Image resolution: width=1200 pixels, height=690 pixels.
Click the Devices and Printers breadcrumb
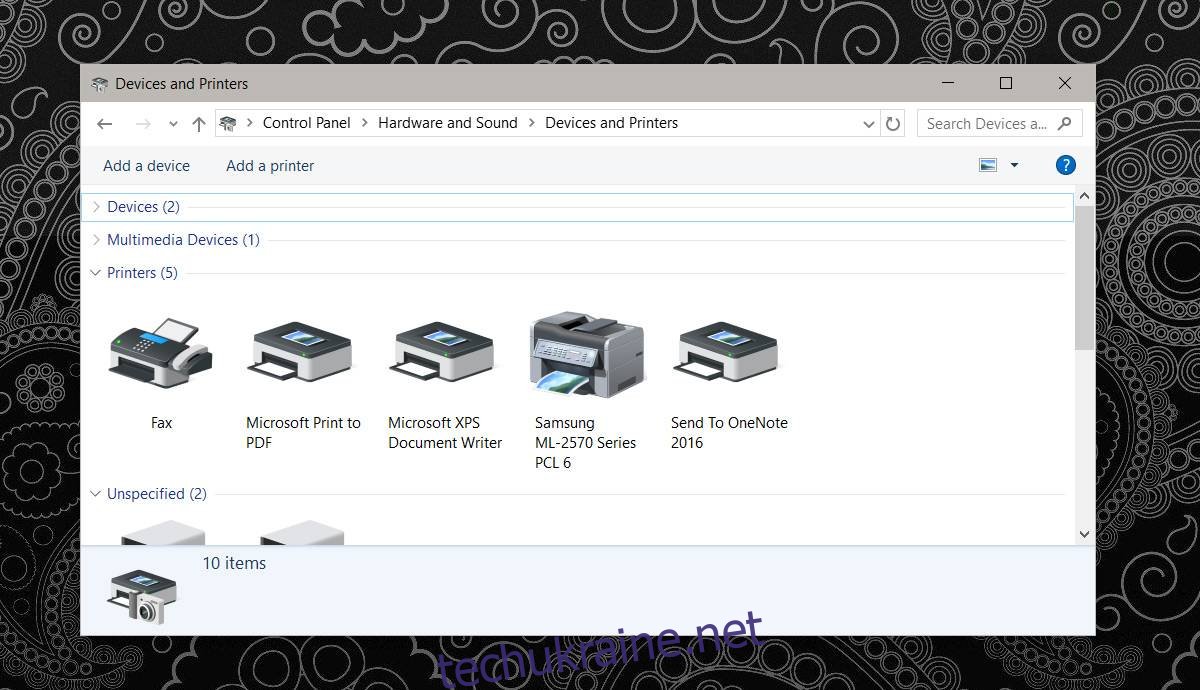coord(611,123)
